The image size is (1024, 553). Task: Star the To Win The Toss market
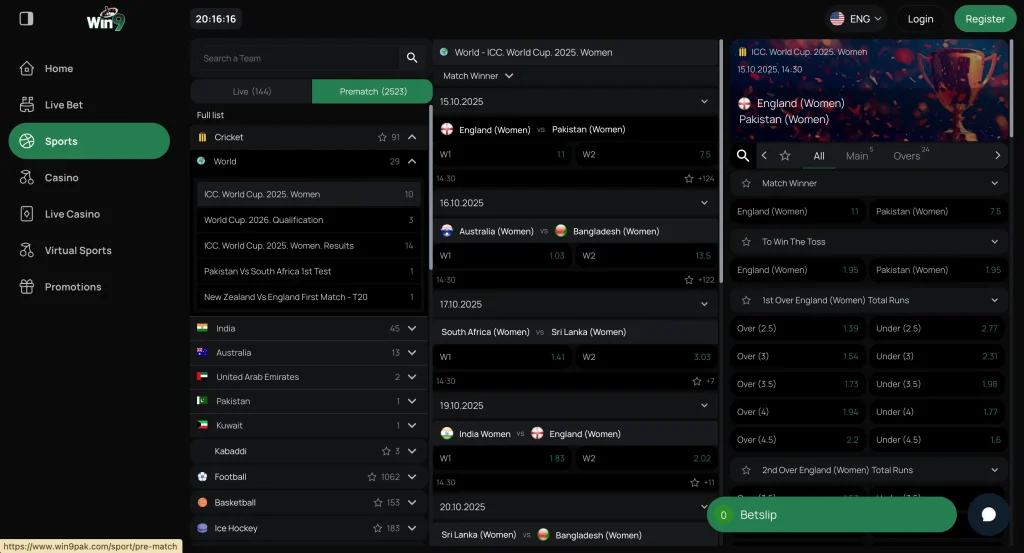[746, 242]
